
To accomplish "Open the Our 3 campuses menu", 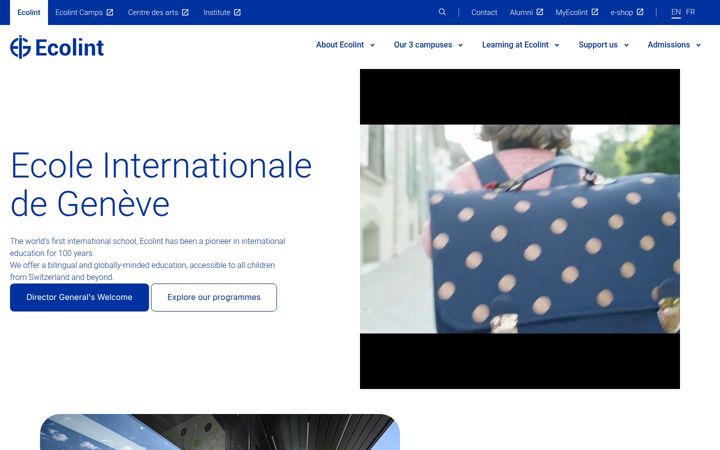I will tap(423, 45).
